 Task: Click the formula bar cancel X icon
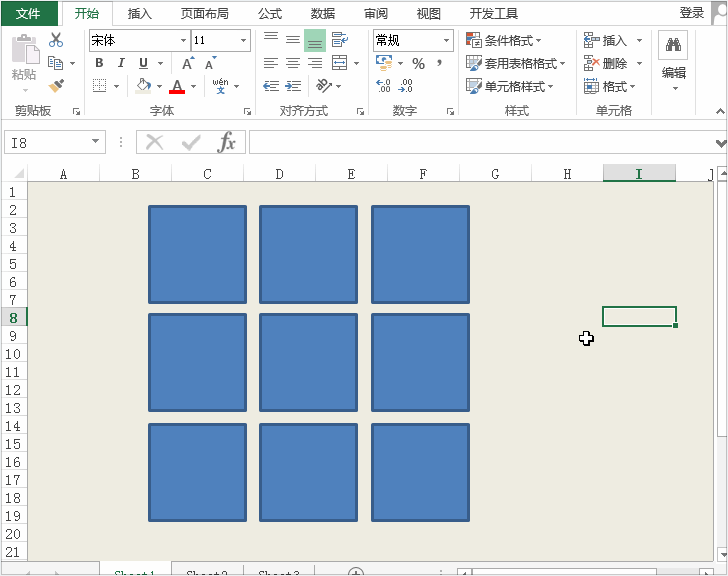(155, 142)
